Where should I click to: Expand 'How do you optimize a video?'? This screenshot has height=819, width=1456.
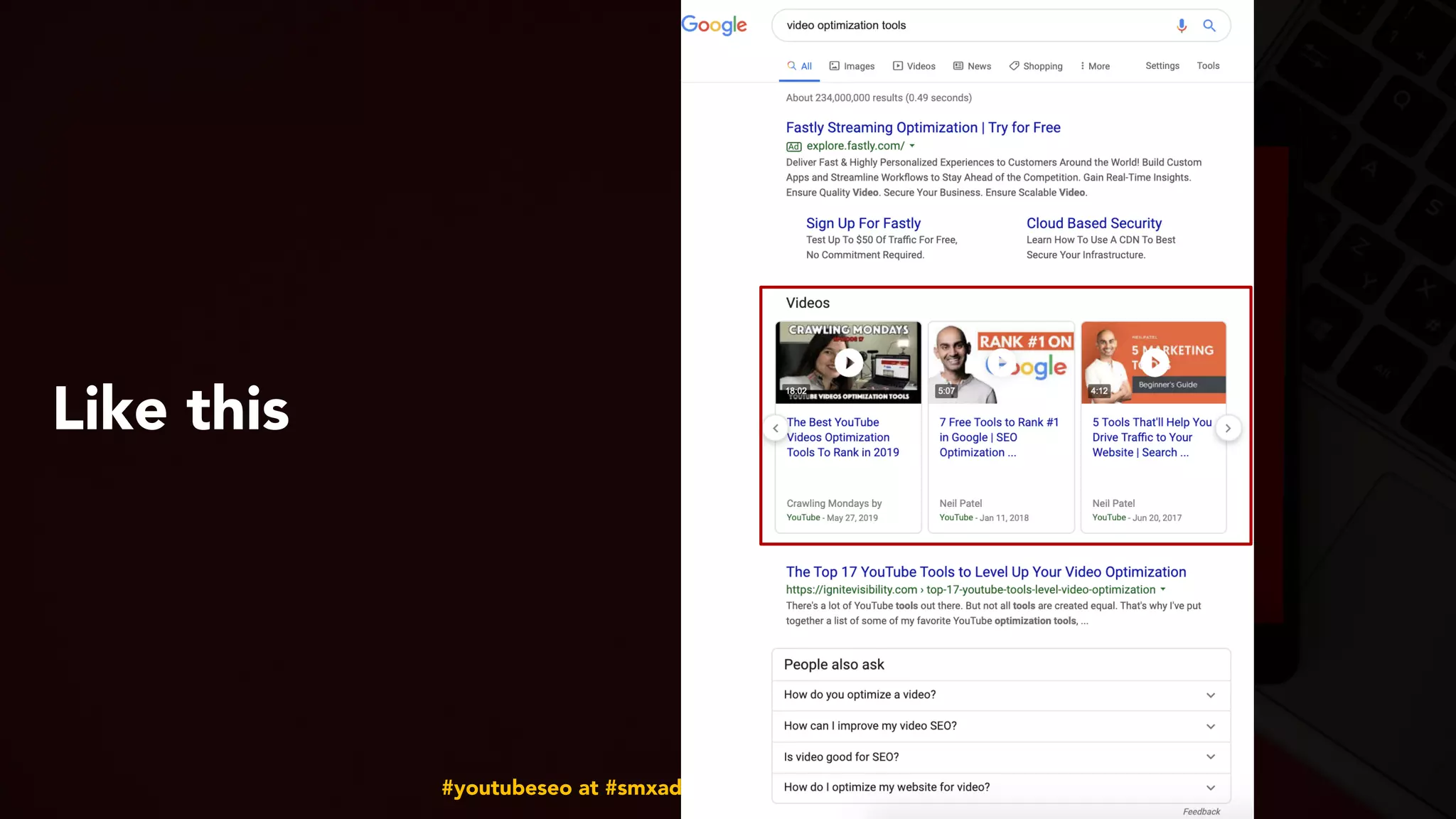point(1210,695)
